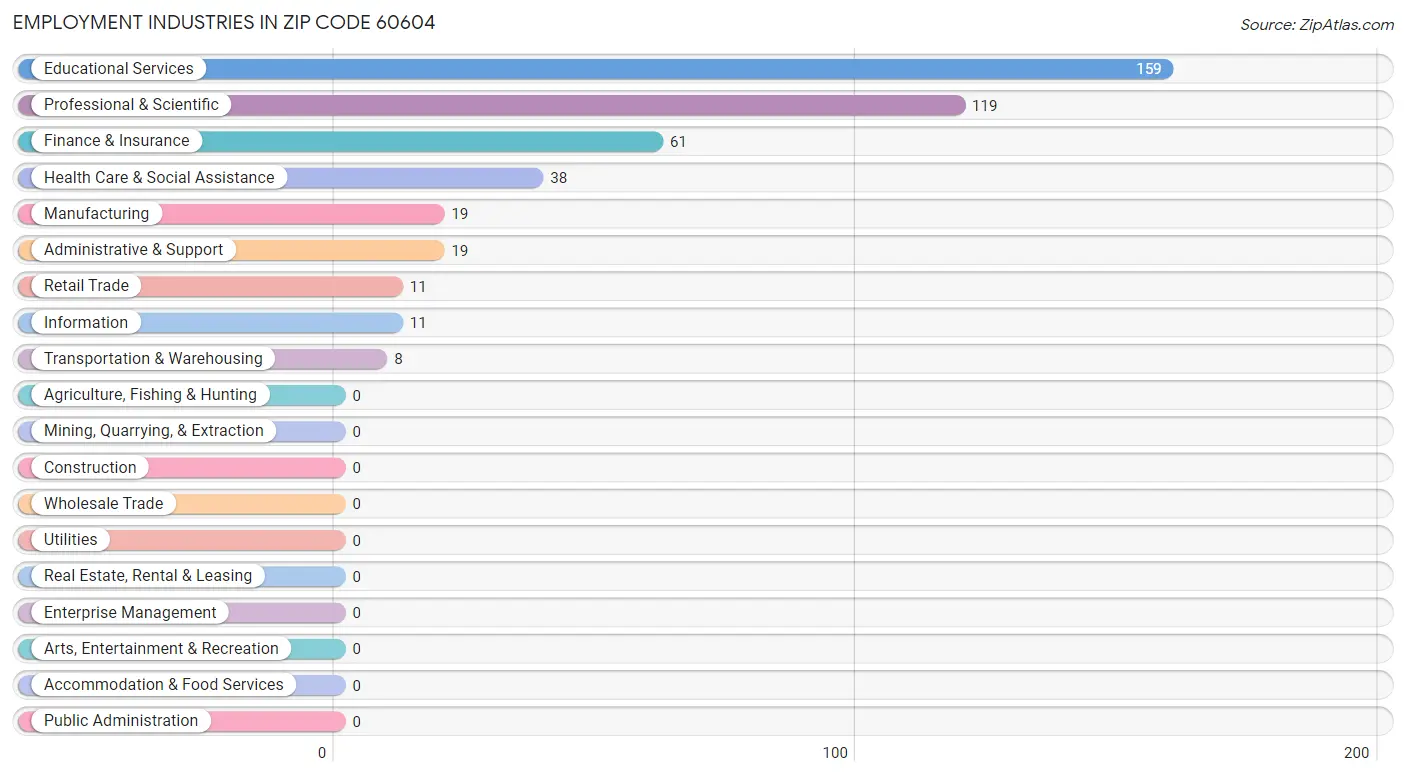Click the value 8 beside Transportation & Warehousing
1406x776 pixels.
pos(398,359)
